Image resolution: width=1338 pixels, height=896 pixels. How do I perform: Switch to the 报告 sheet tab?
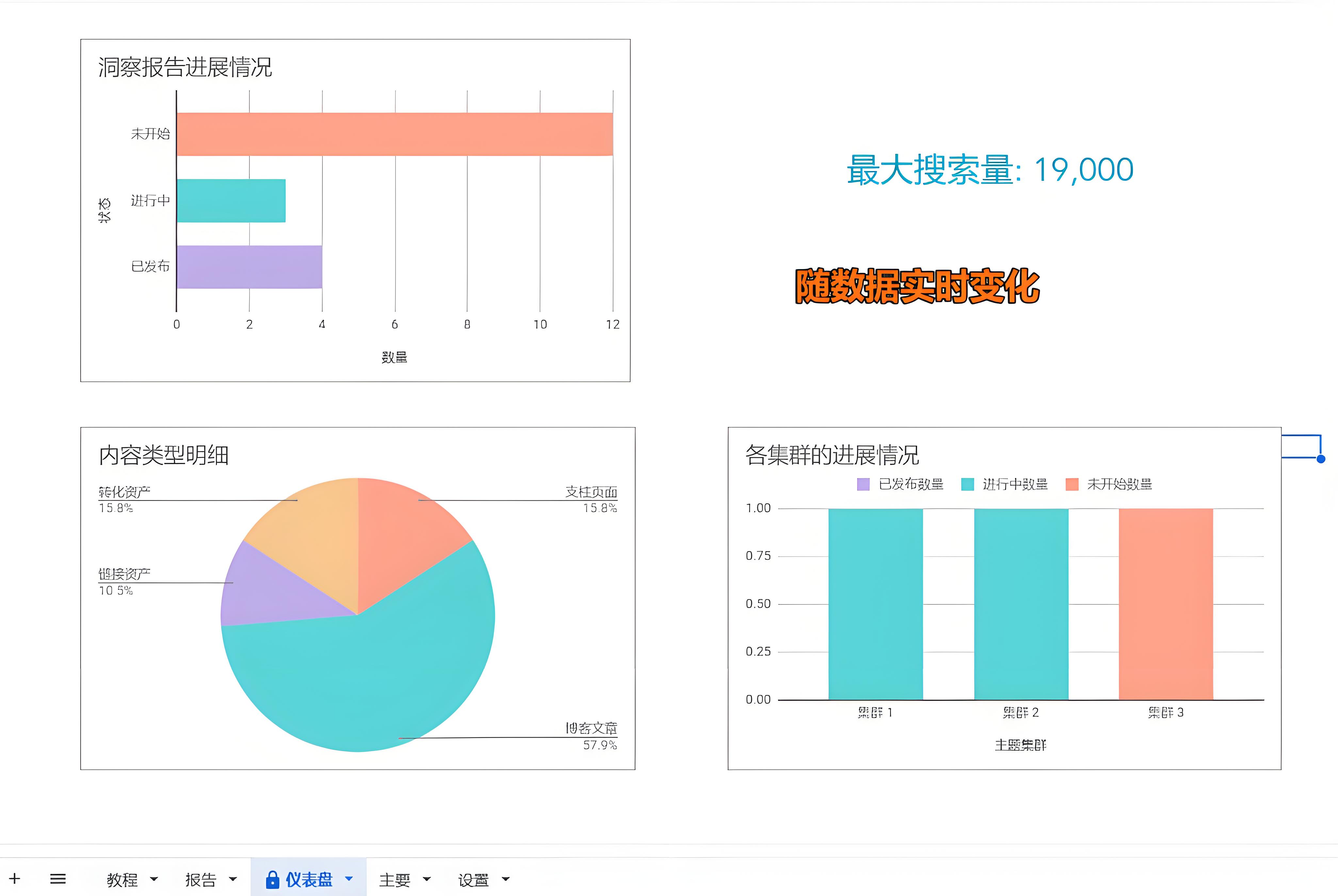[201, 879]
